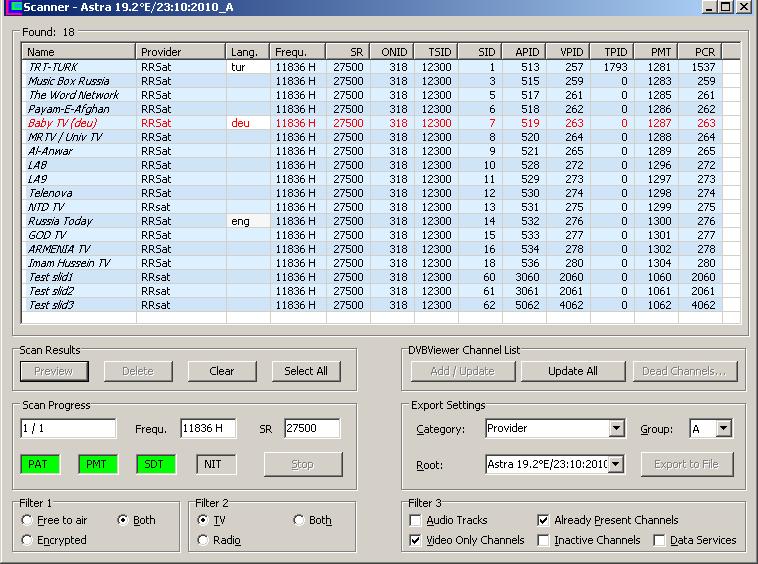Click the Update All button
This screenshot has width=758, height=564.
tap(573, 371)
